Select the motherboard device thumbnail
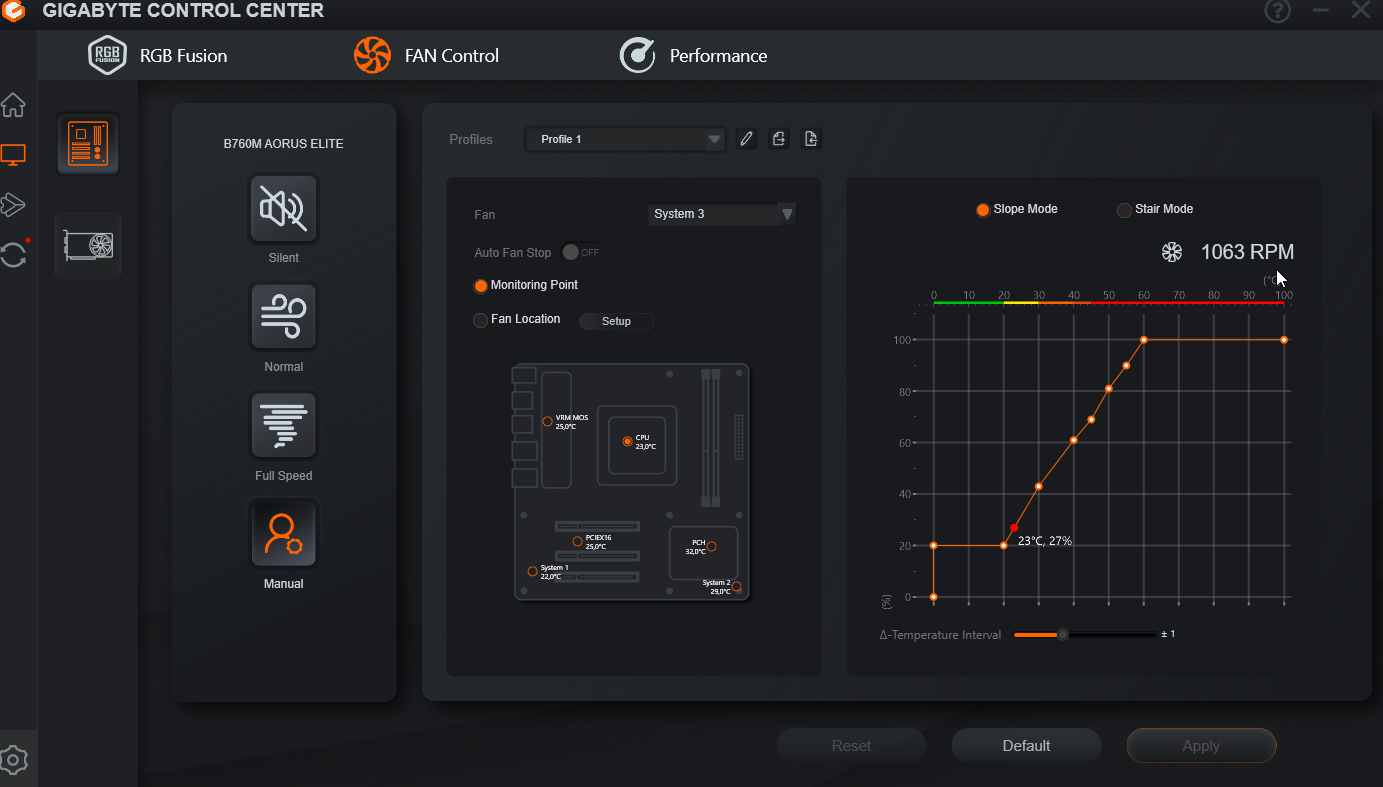The width and height of the screenshot is (1383, 787). (x=88, y=143)
